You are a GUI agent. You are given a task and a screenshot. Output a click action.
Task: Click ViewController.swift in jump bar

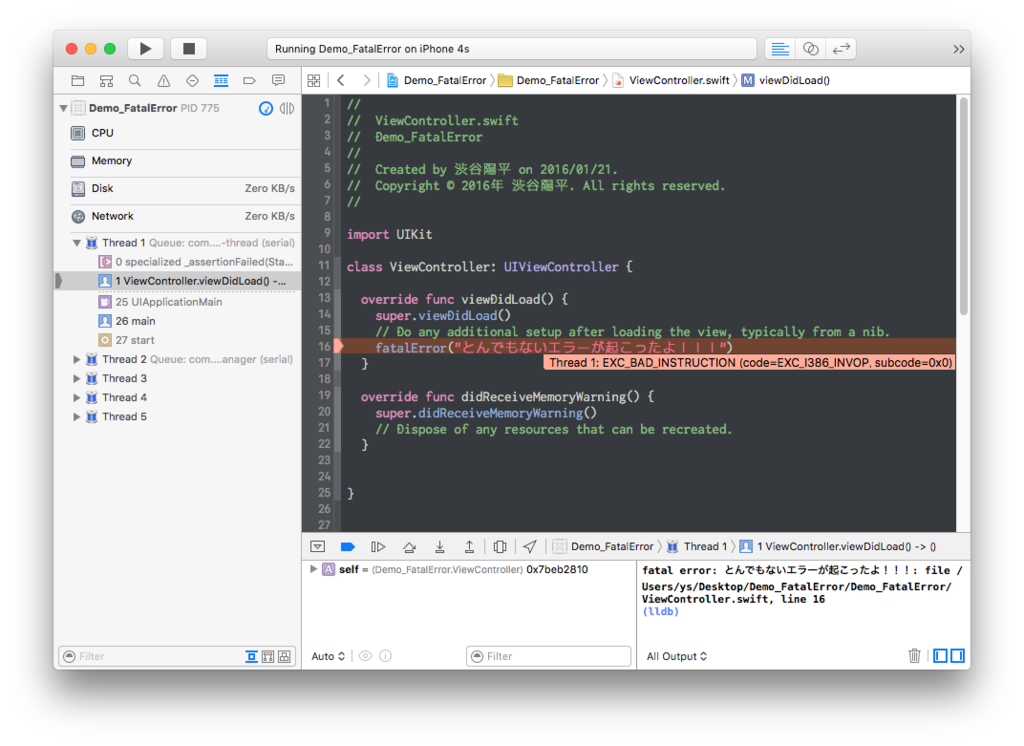point(671,80)
